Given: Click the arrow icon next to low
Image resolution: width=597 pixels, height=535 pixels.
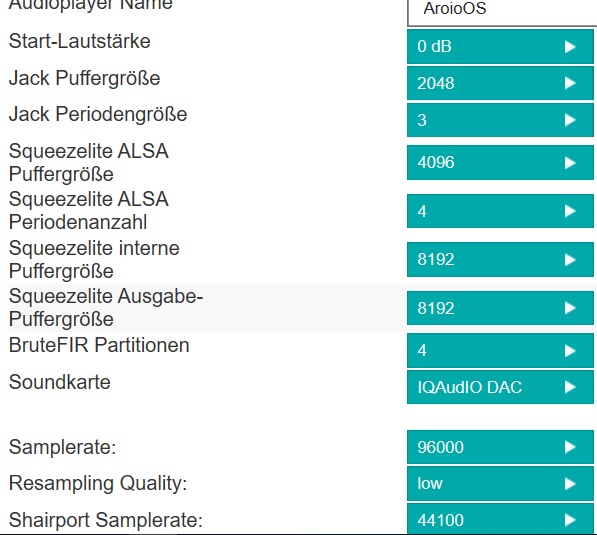Looking at the screenshot, I should coord(570,484).
